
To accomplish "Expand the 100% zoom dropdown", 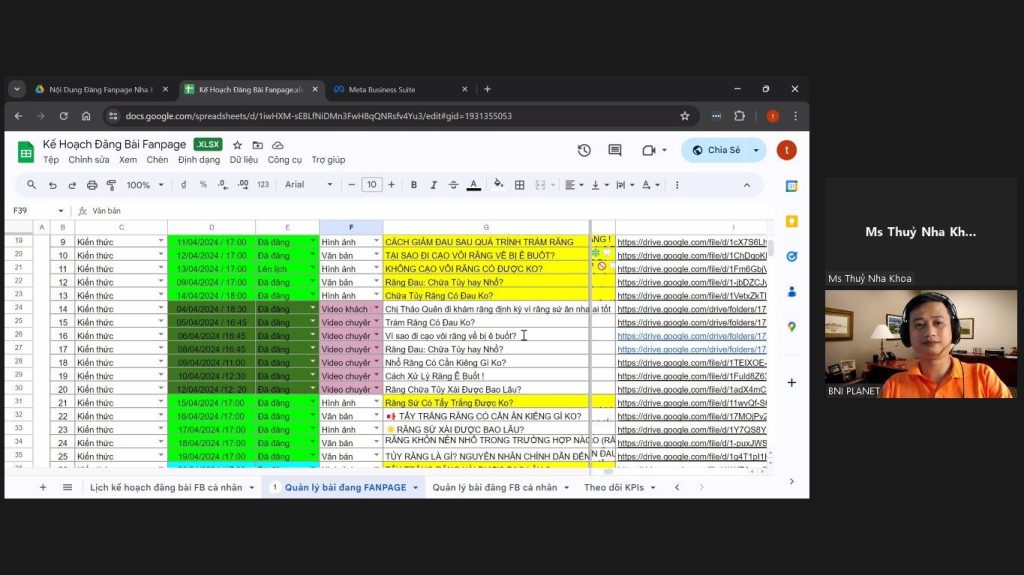I will [x=145, y=185].
